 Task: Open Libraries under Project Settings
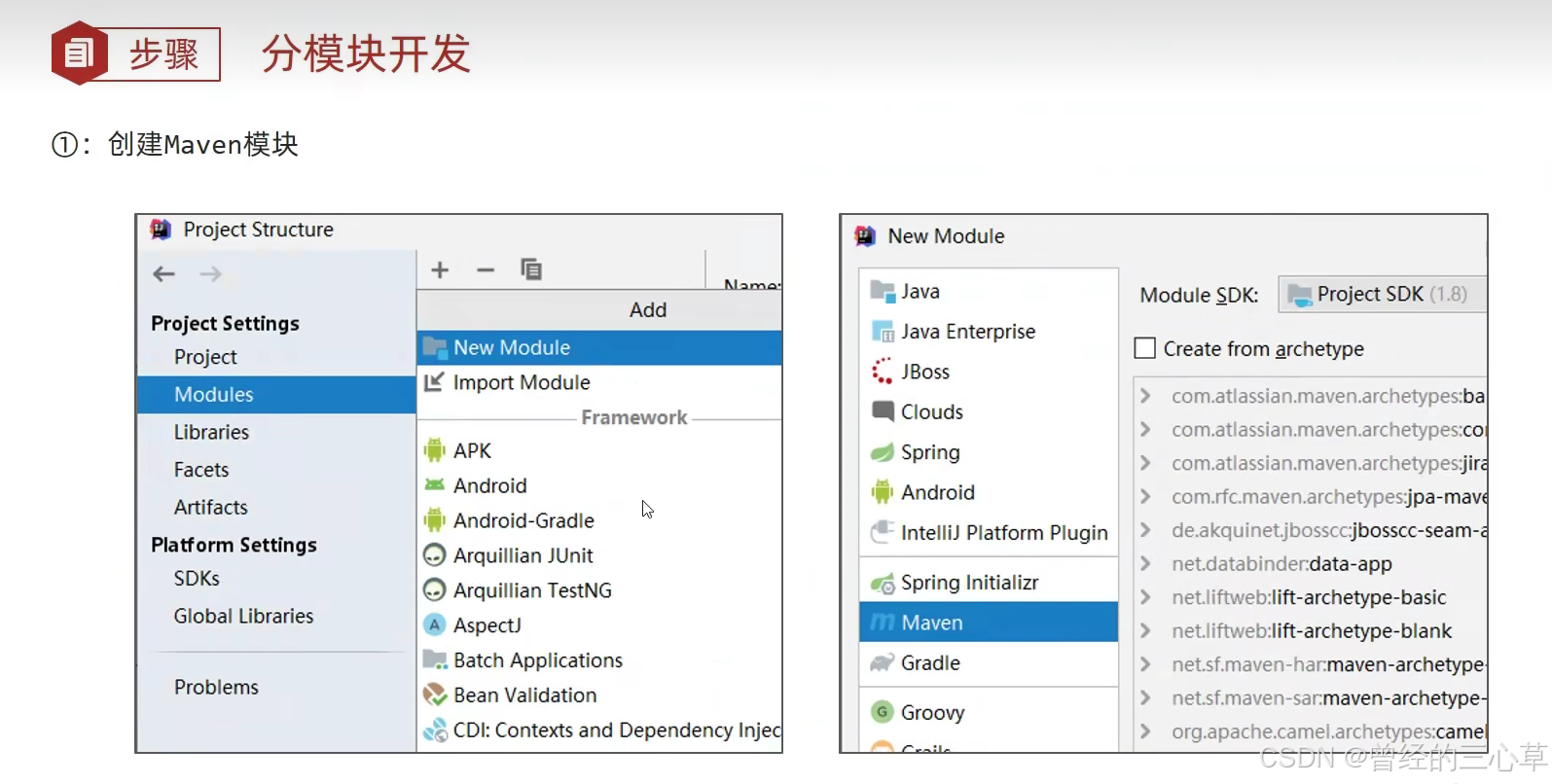pos(211,432)
